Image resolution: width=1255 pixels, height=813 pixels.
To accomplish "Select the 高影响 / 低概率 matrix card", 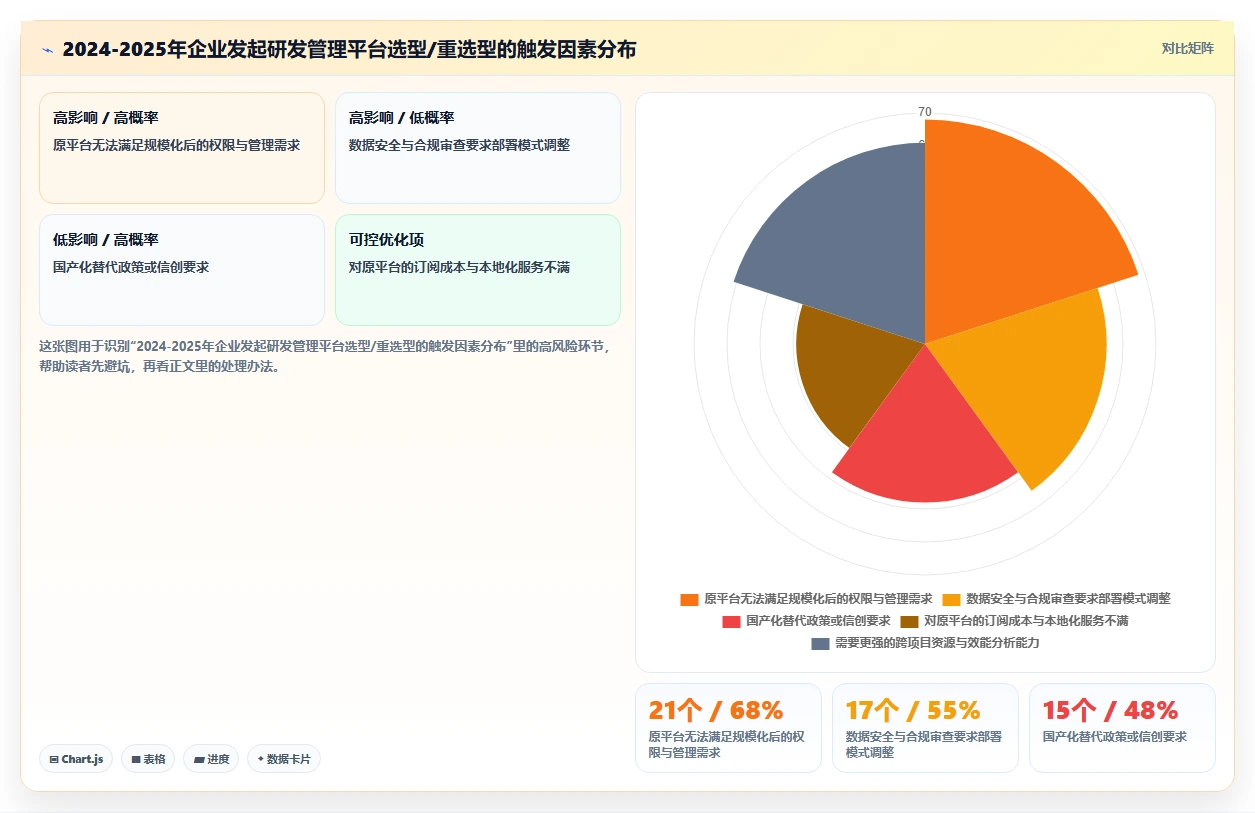I will click(x=478, y=148).
